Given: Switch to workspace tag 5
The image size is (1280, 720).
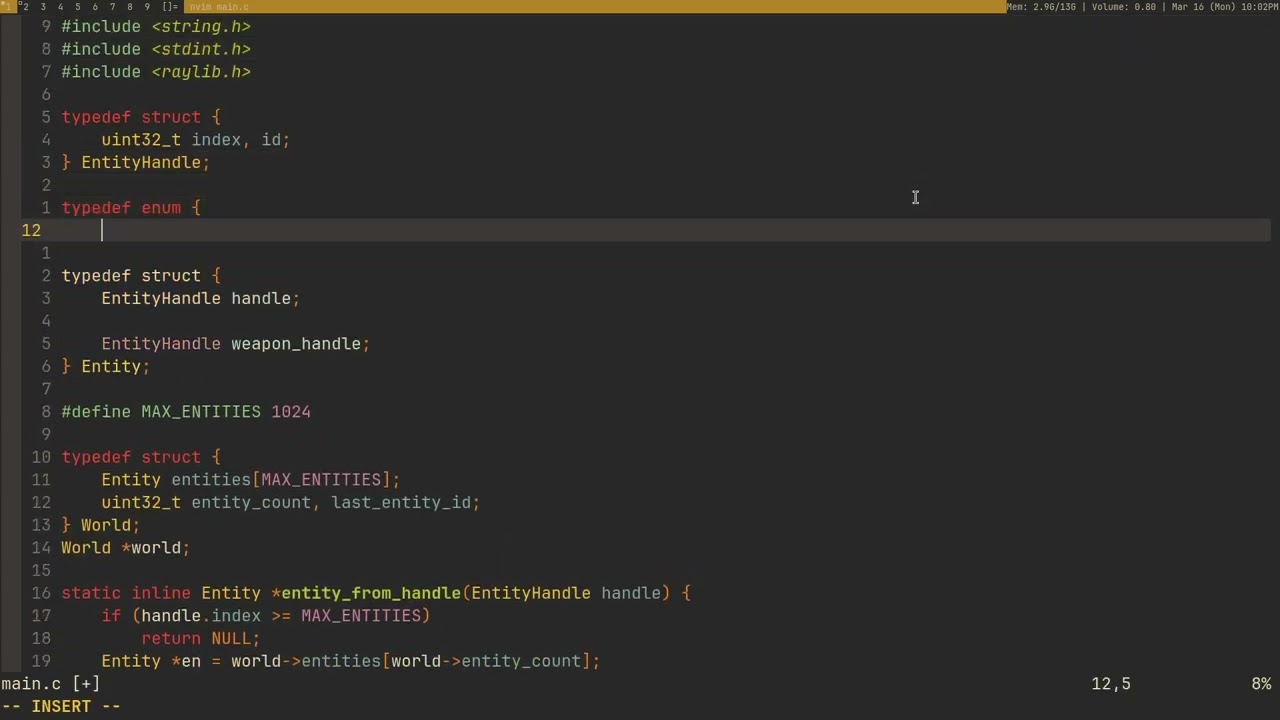Looking at the screenshot, I should pyautogui.click(x=78, y=6).
